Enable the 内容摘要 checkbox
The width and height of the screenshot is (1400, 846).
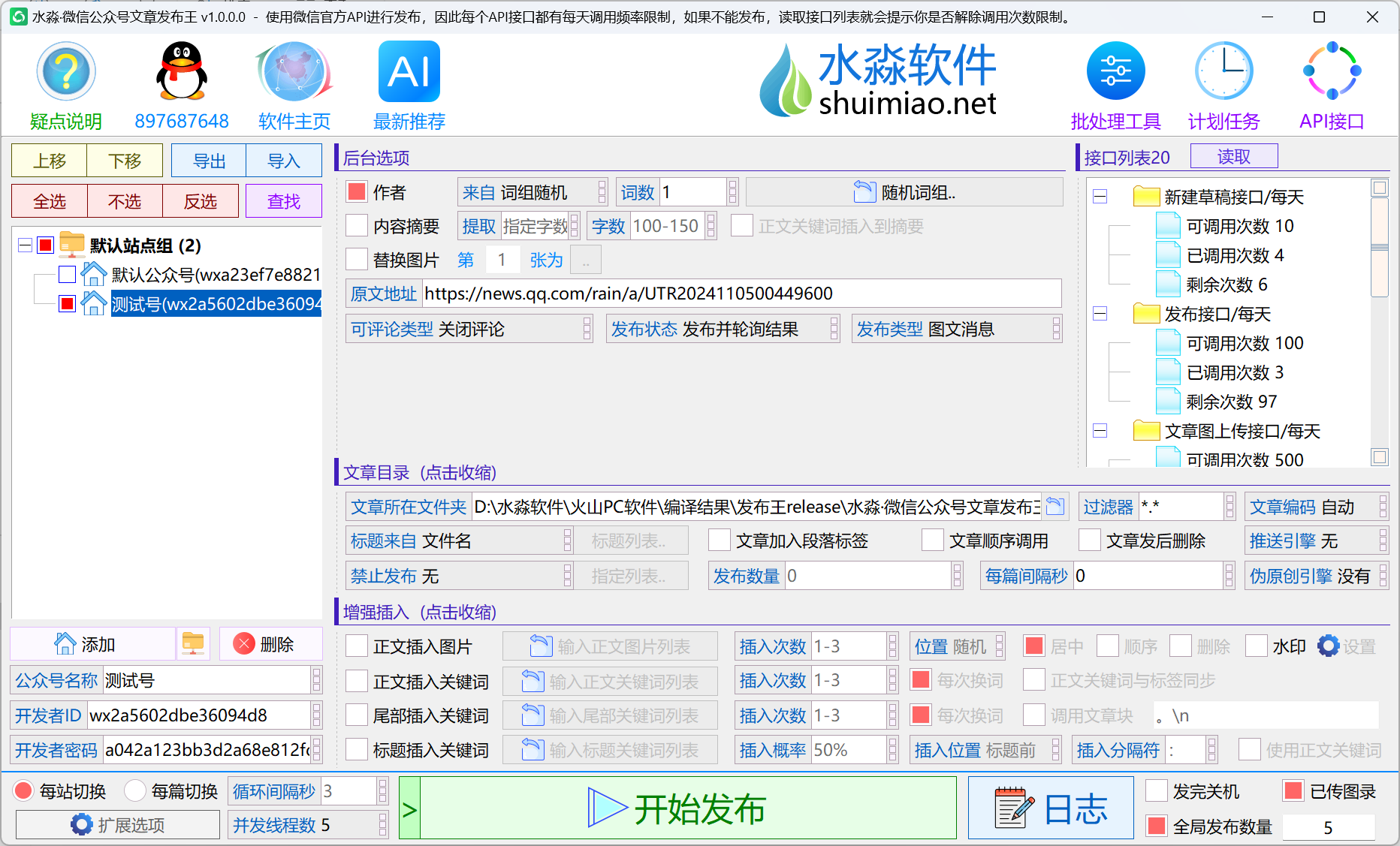(x=357, y=226)
